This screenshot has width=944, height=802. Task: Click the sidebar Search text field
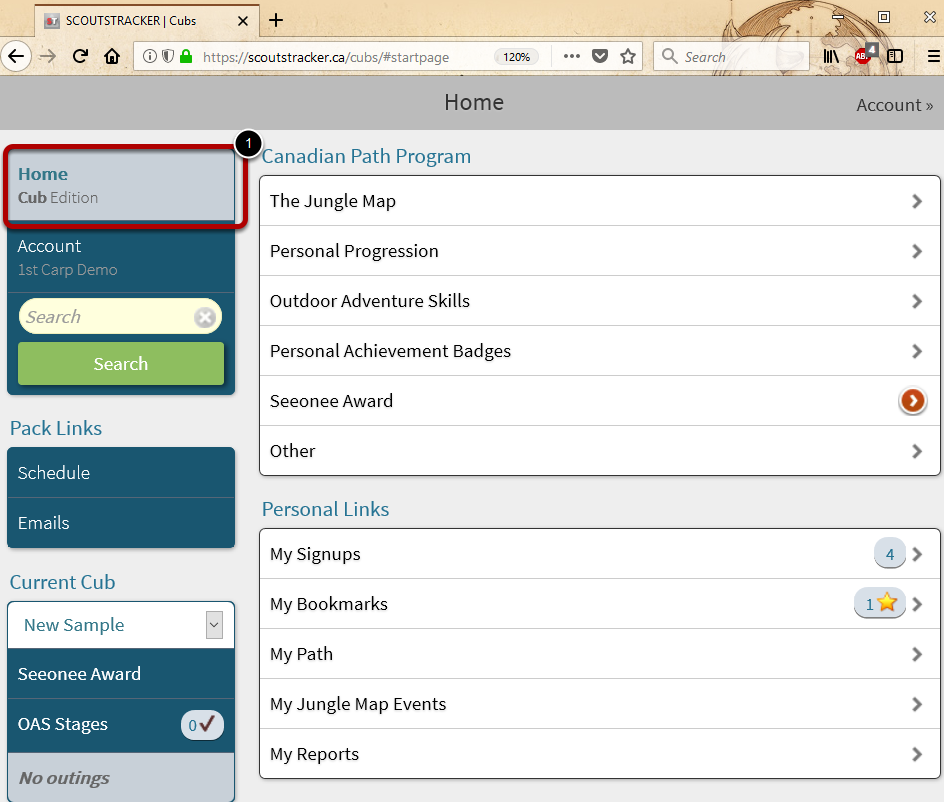click(x=120, y=317)
